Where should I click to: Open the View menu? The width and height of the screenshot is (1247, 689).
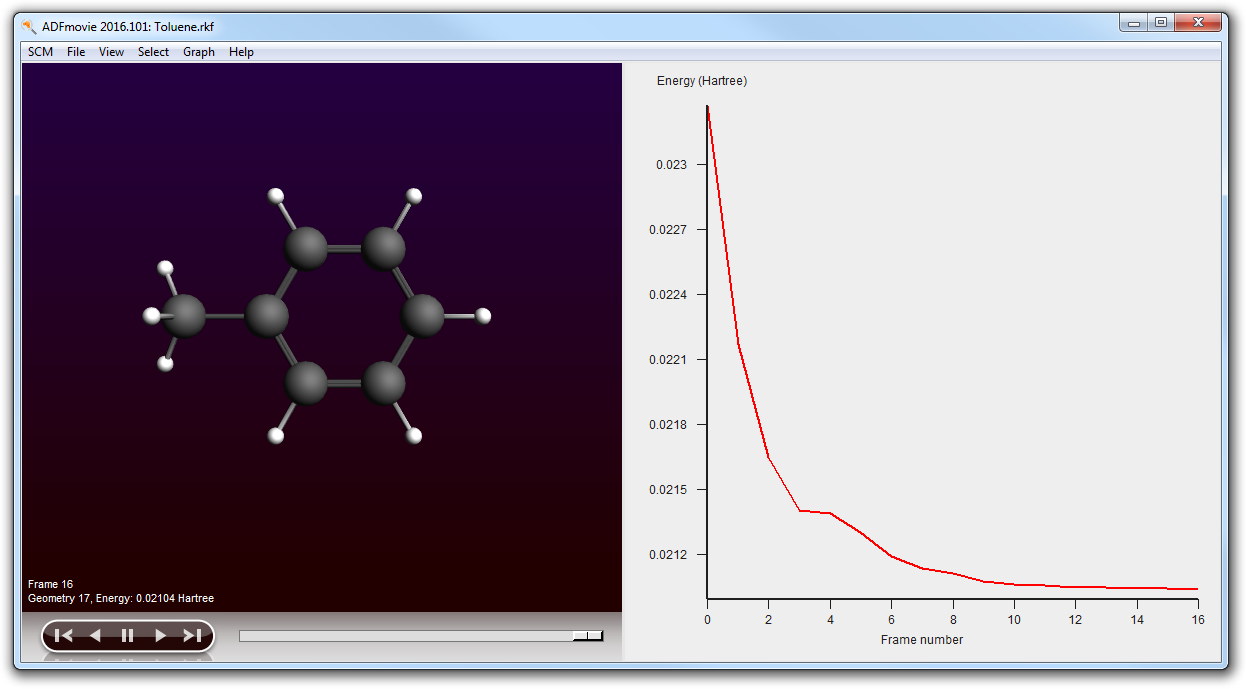pos(111,52)
